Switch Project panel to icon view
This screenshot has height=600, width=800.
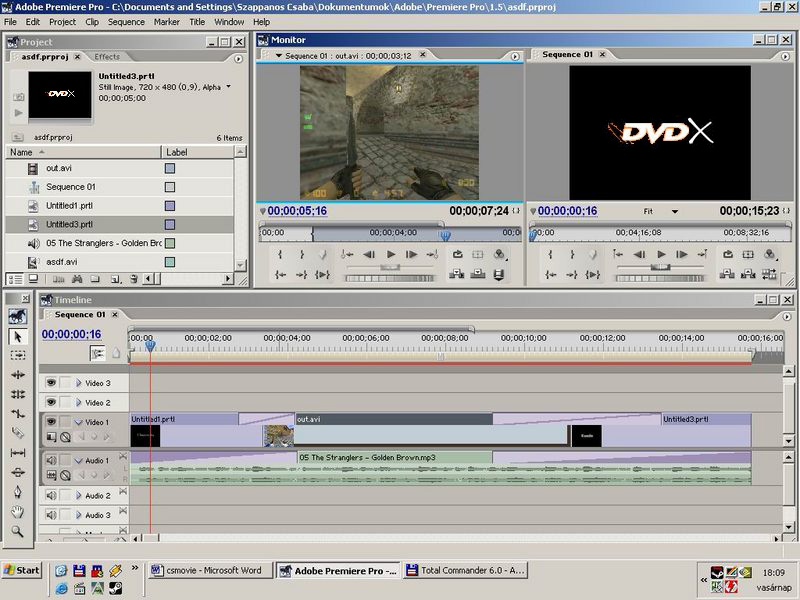[33, 279]
